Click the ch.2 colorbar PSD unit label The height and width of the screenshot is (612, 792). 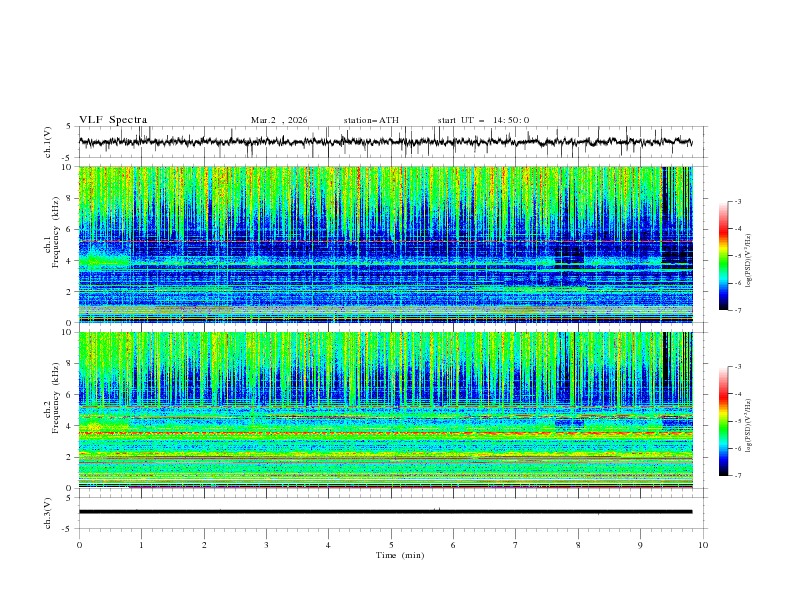[749, 426]
